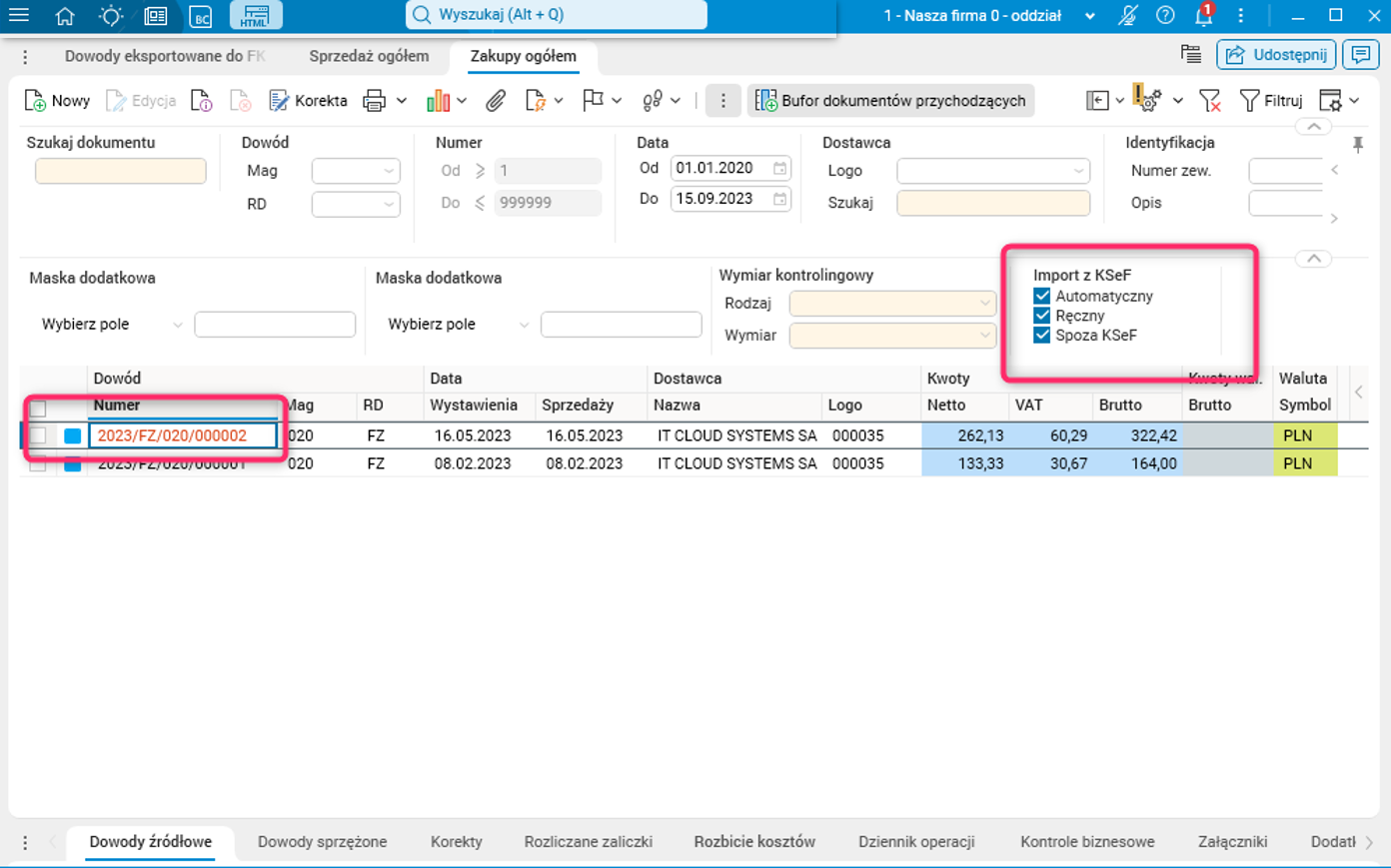
Task: Click the Wyszukaj search box
Action: pos(557,15)
